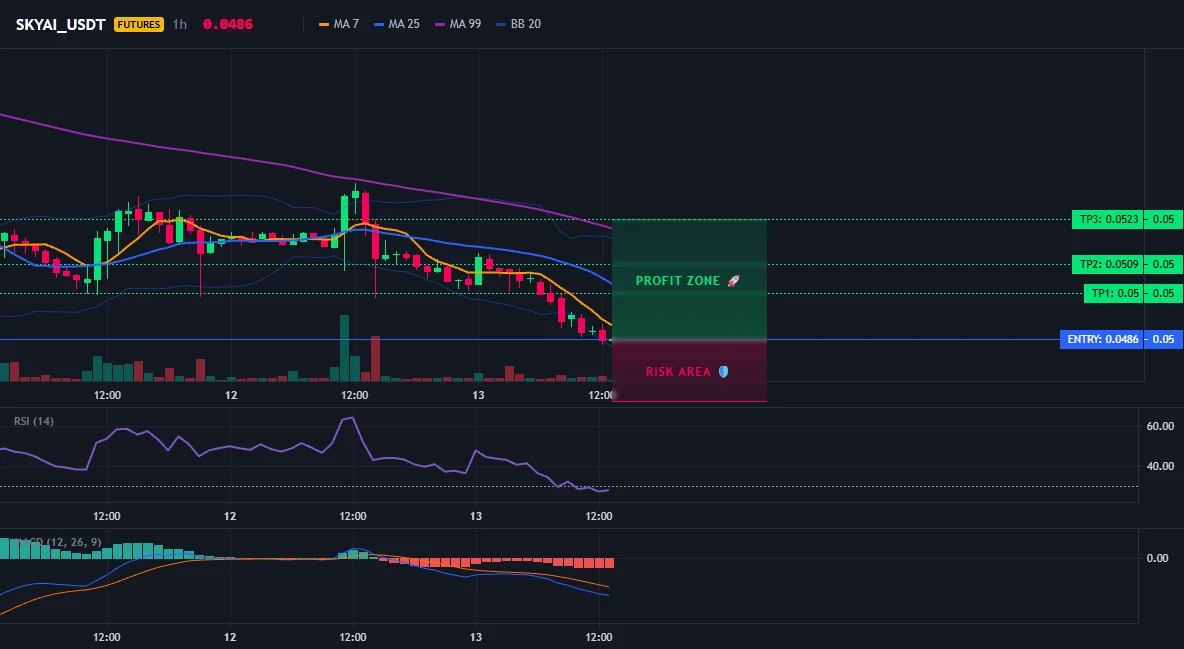Click the green 0.05 axis tag beside TP3

coord(1164,220)
